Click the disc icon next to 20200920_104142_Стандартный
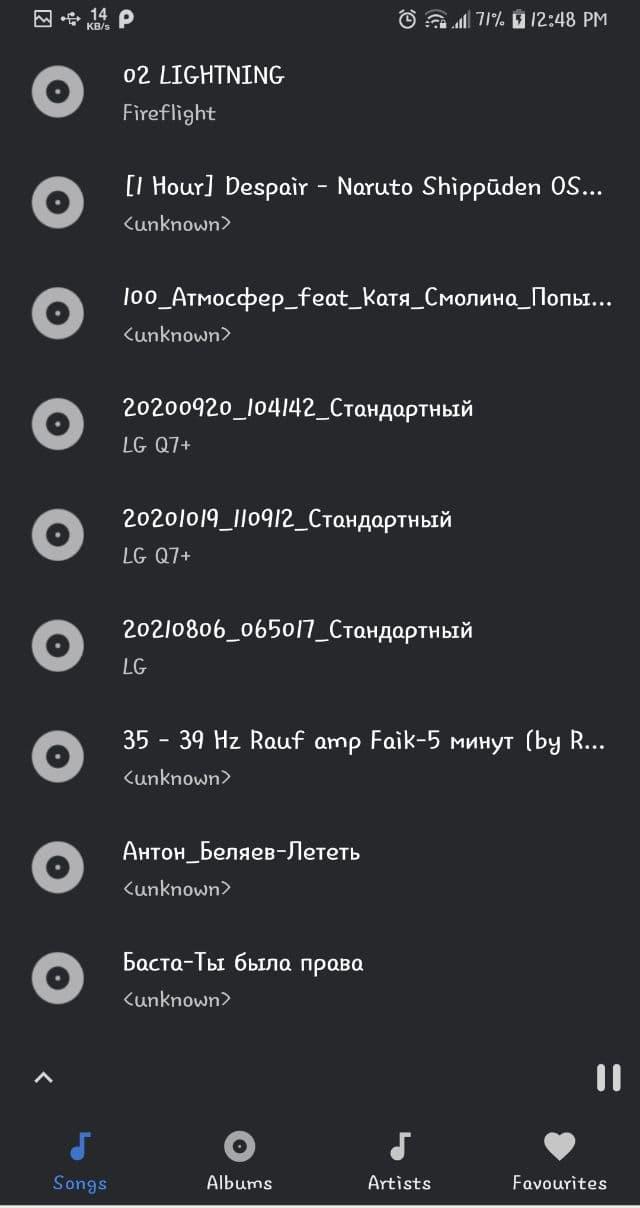Image resolution: width=640 pixels, height=1208 pixels. pyautogui.click(x=57, y=426)
